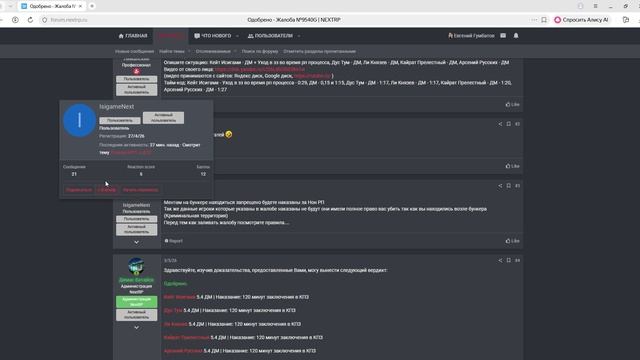This screenshot has height=360, width=640.
Task: Like the Ментам на бункере post
Action: point(512,241)
